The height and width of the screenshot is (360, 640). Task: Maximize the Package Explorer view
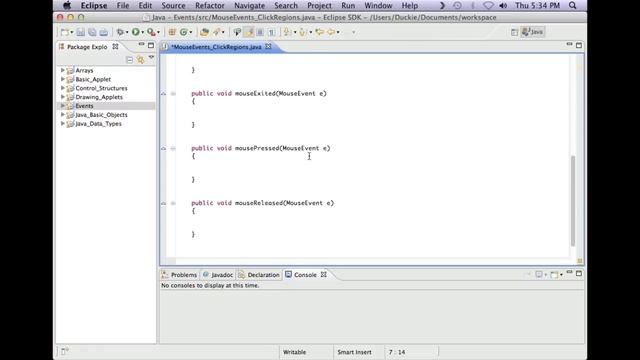[x=151, y=45]
